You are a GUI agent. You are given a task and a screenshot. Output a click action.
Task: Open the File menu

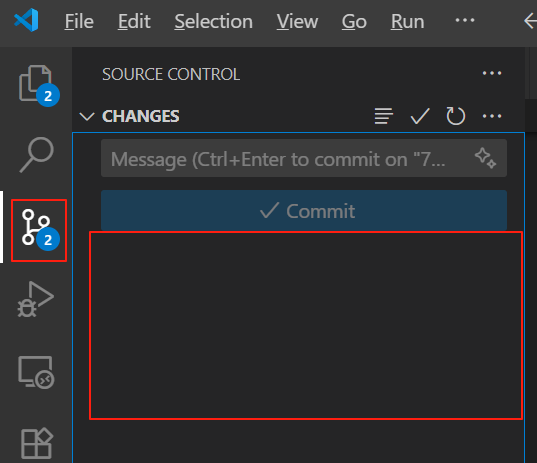tap(79, 22)
